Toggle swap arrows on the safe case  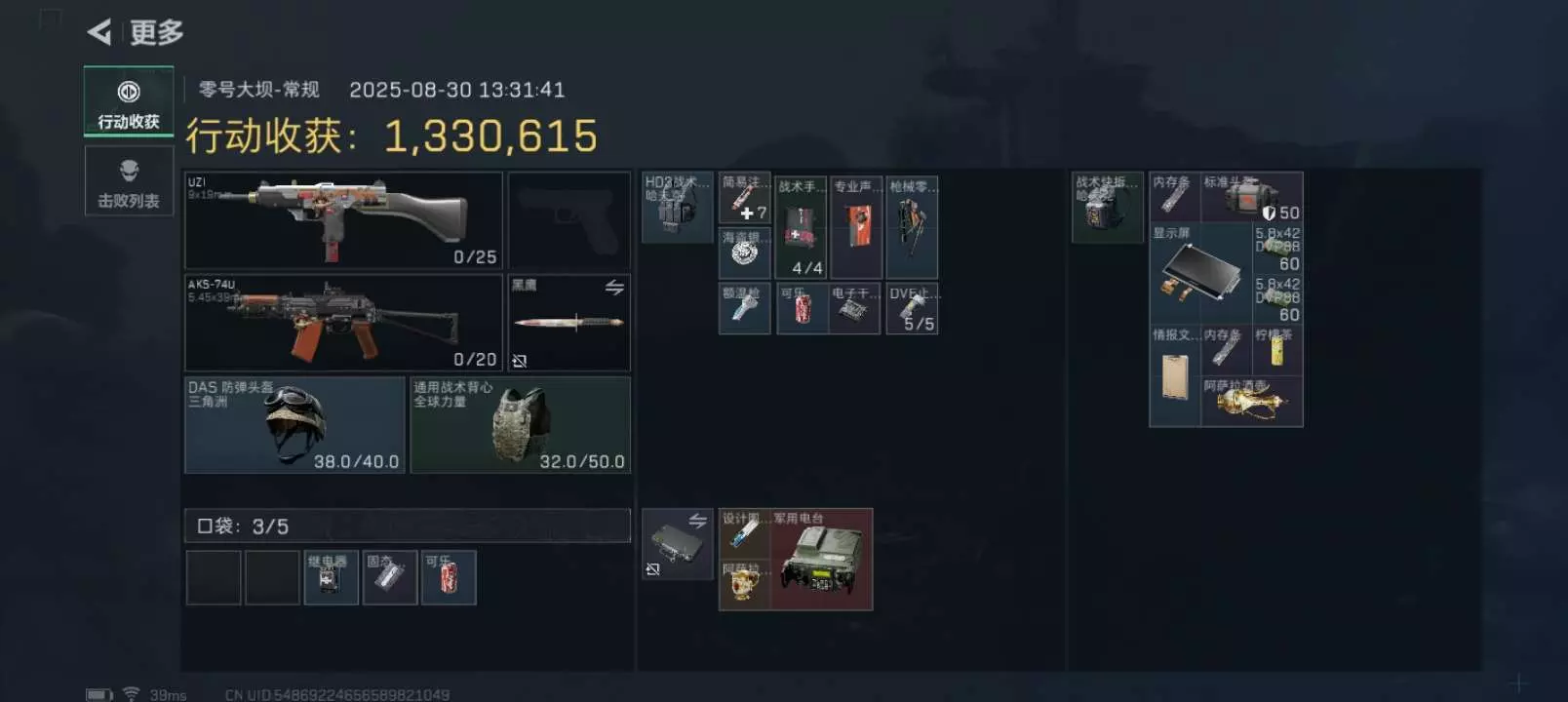pos(698,521)
